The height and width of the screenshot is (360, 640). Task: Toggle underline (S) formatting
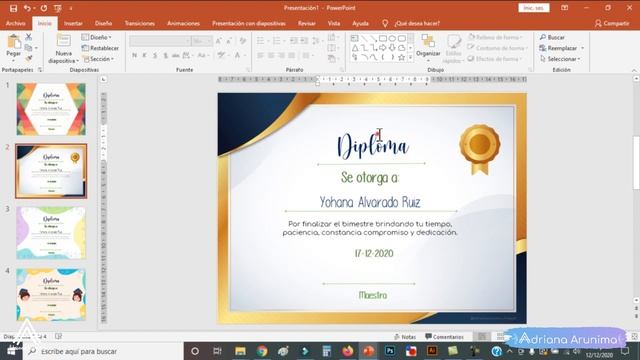pos(155,55)
